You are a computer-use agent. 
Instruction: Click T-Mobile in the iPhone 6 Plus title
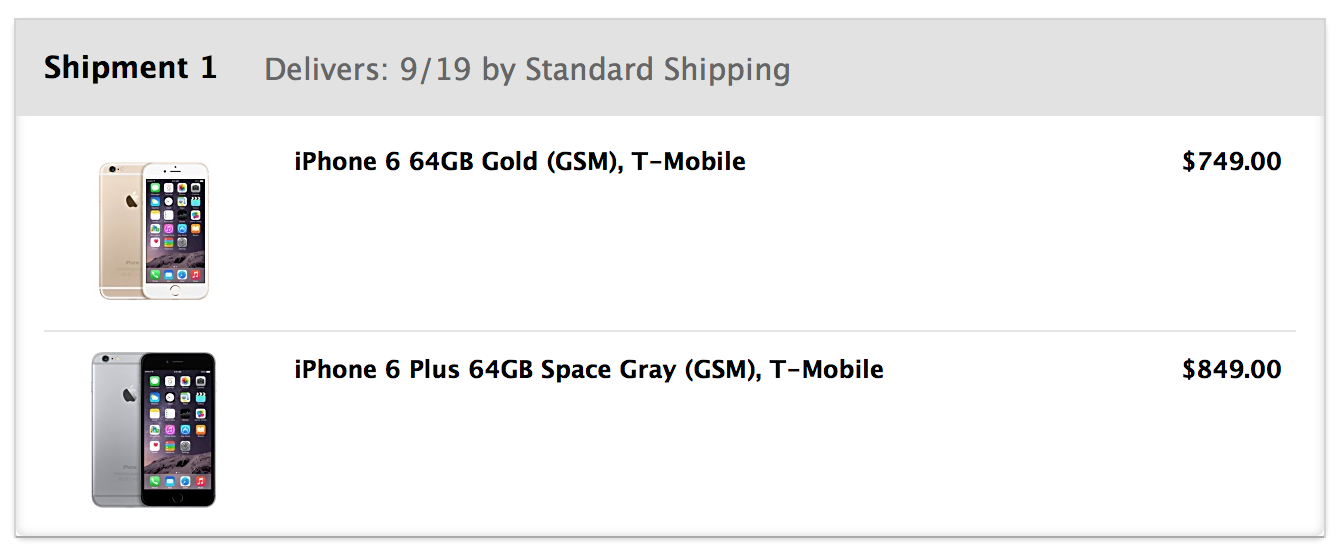coord(826,370)
